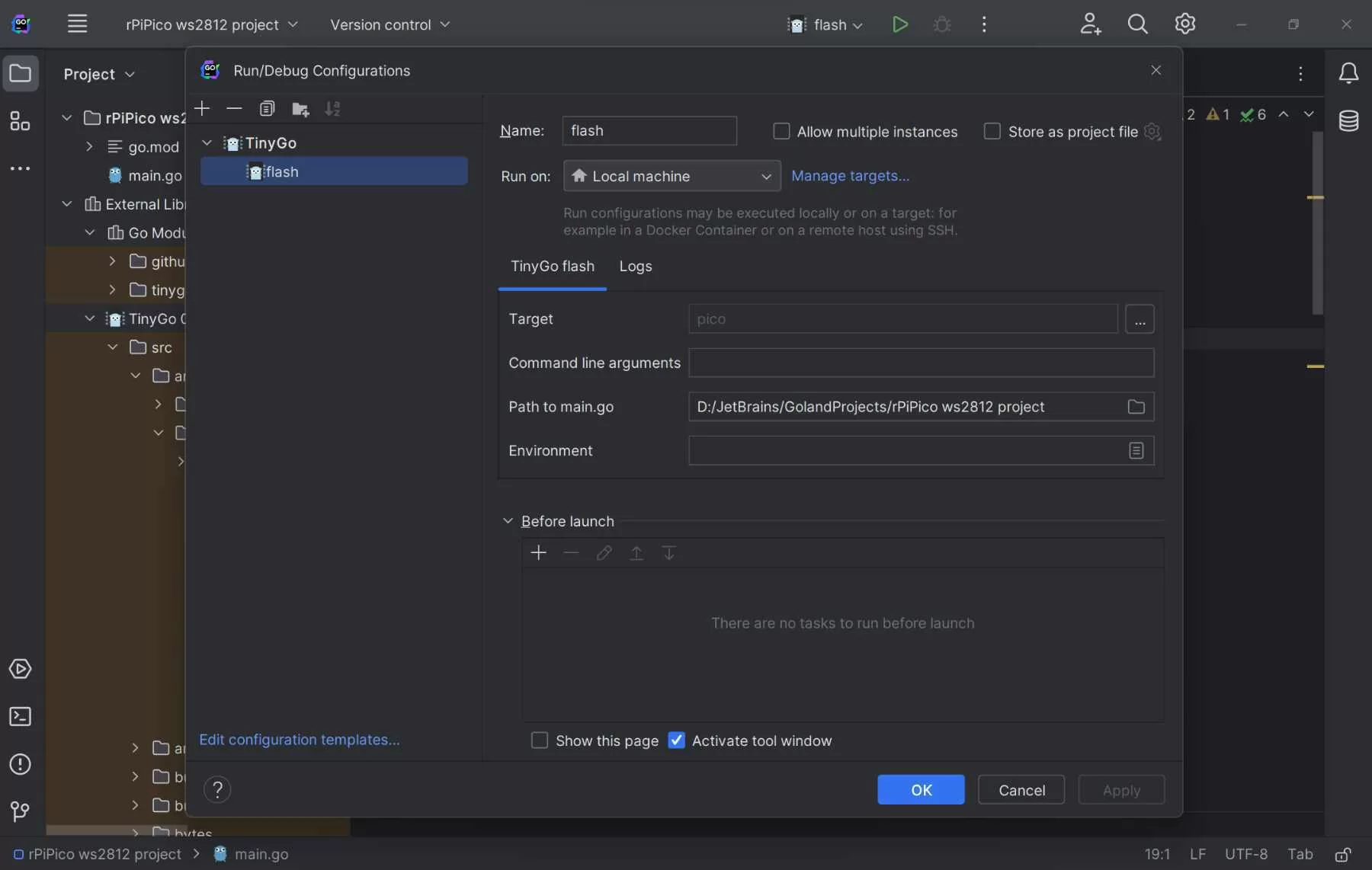The width and height of the screenshot is (1372, 870).
Task: Switch to the Logs tab
Action: (x=636, y=266)
